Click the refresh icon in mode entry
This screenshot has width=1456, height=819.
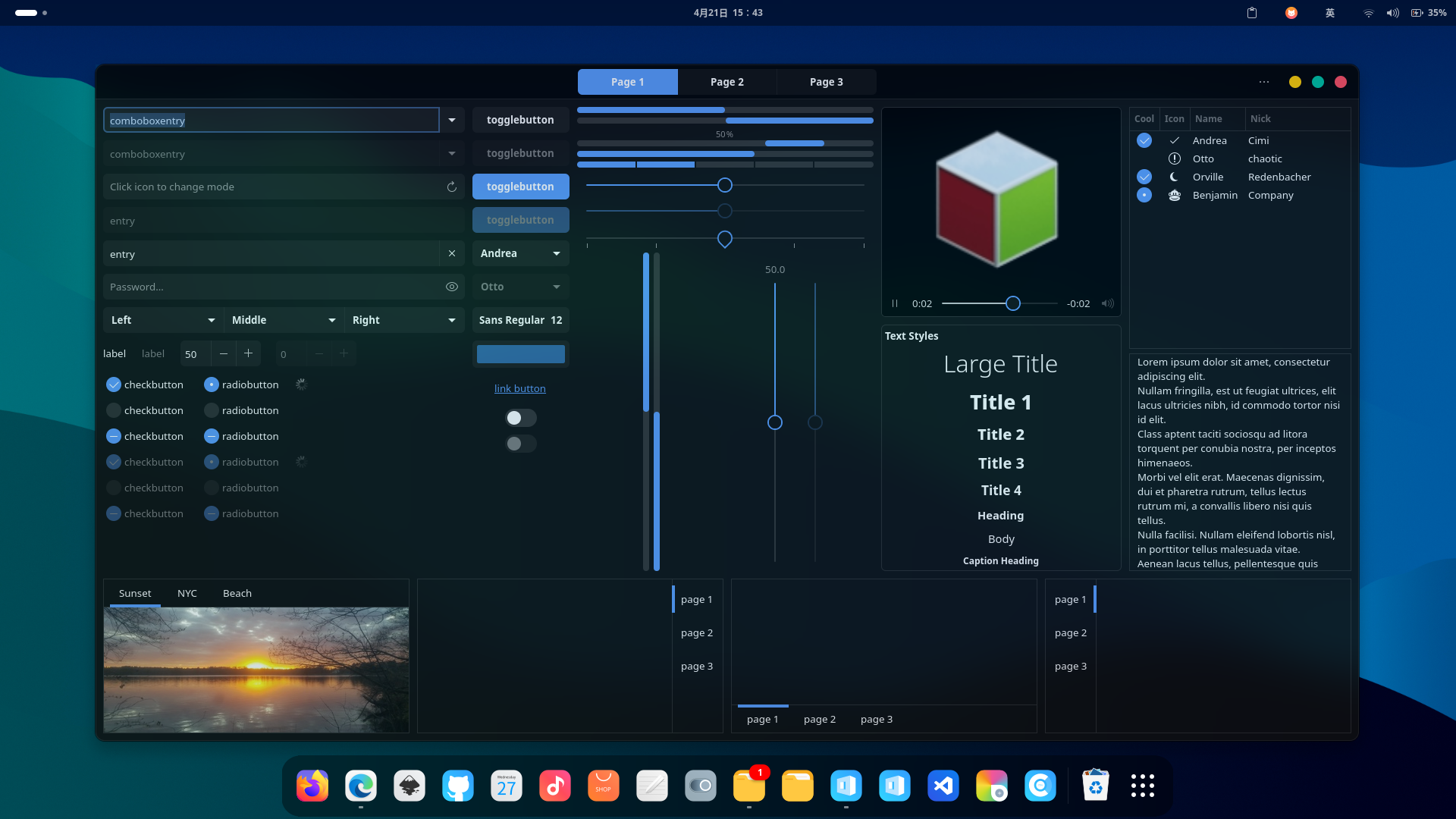pos(452,187)
